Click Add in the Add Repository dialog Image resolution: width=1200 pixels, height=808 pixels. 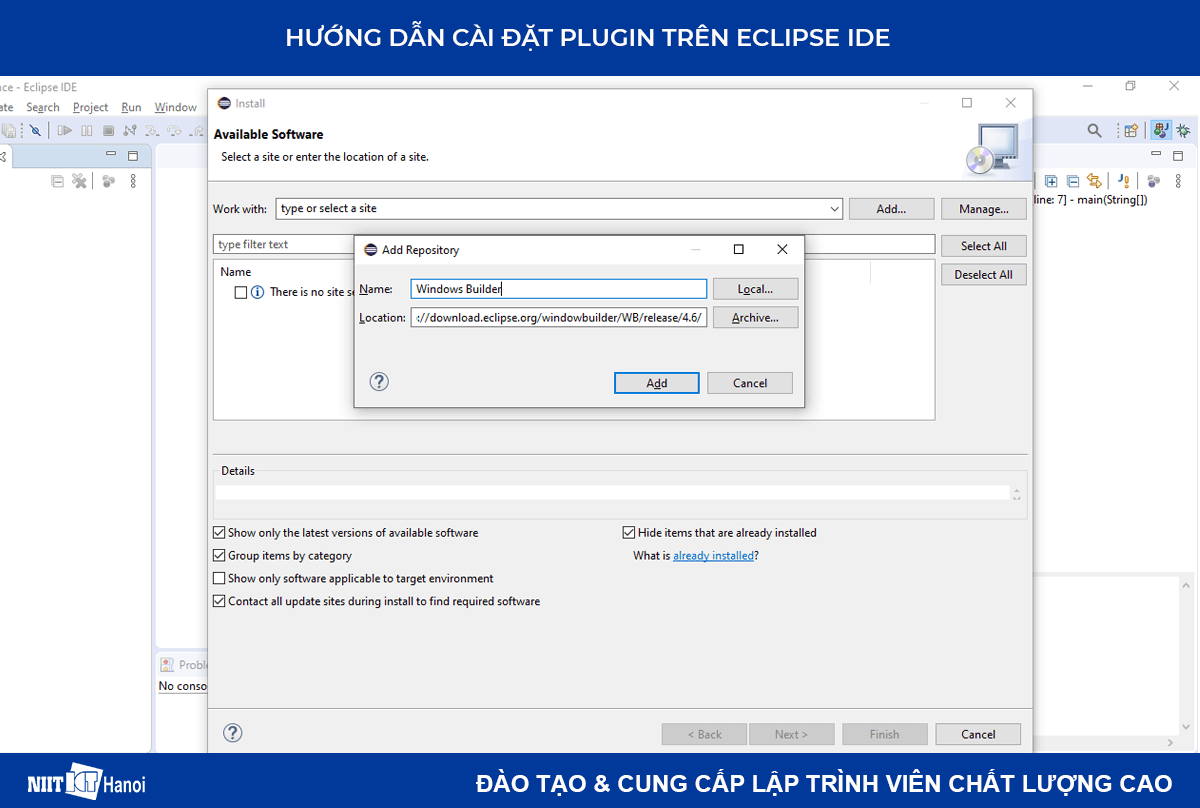(656, 383)
